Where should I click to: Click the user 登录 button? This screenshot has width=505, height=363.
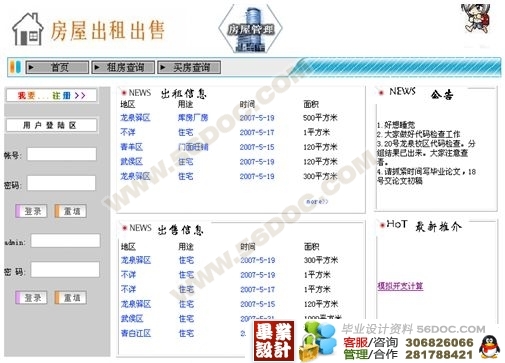[x=31, y=211]
